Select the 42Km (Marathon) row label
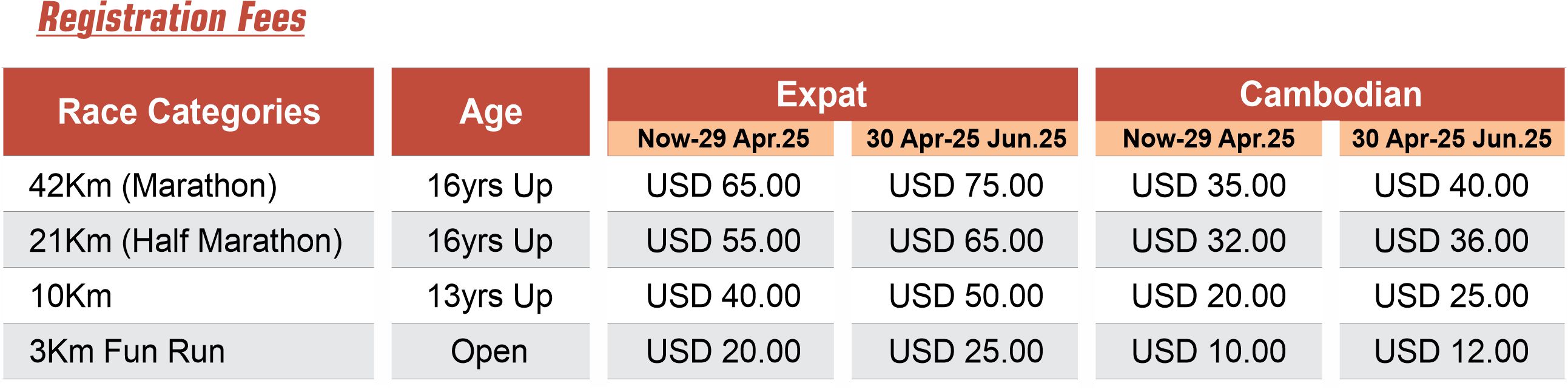 pyautogui.click(x=189, y=185)
